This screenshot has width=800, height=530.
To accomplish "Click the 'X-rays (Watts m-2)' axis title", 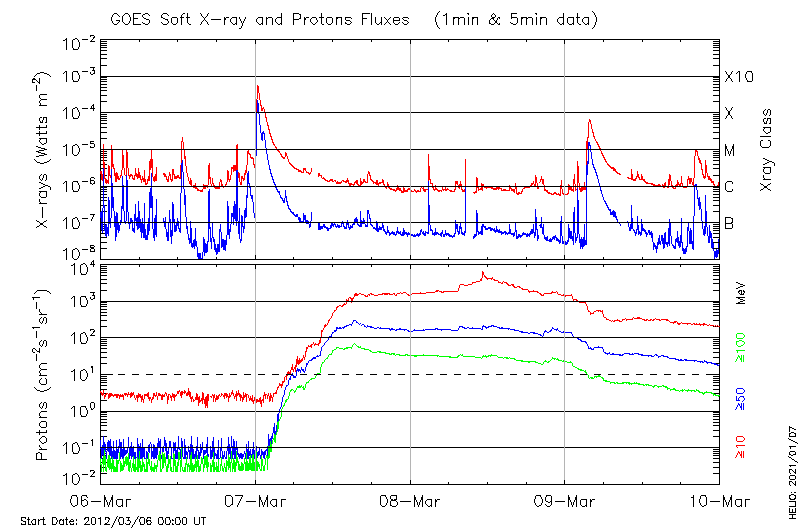I will (x=44, y=149).
